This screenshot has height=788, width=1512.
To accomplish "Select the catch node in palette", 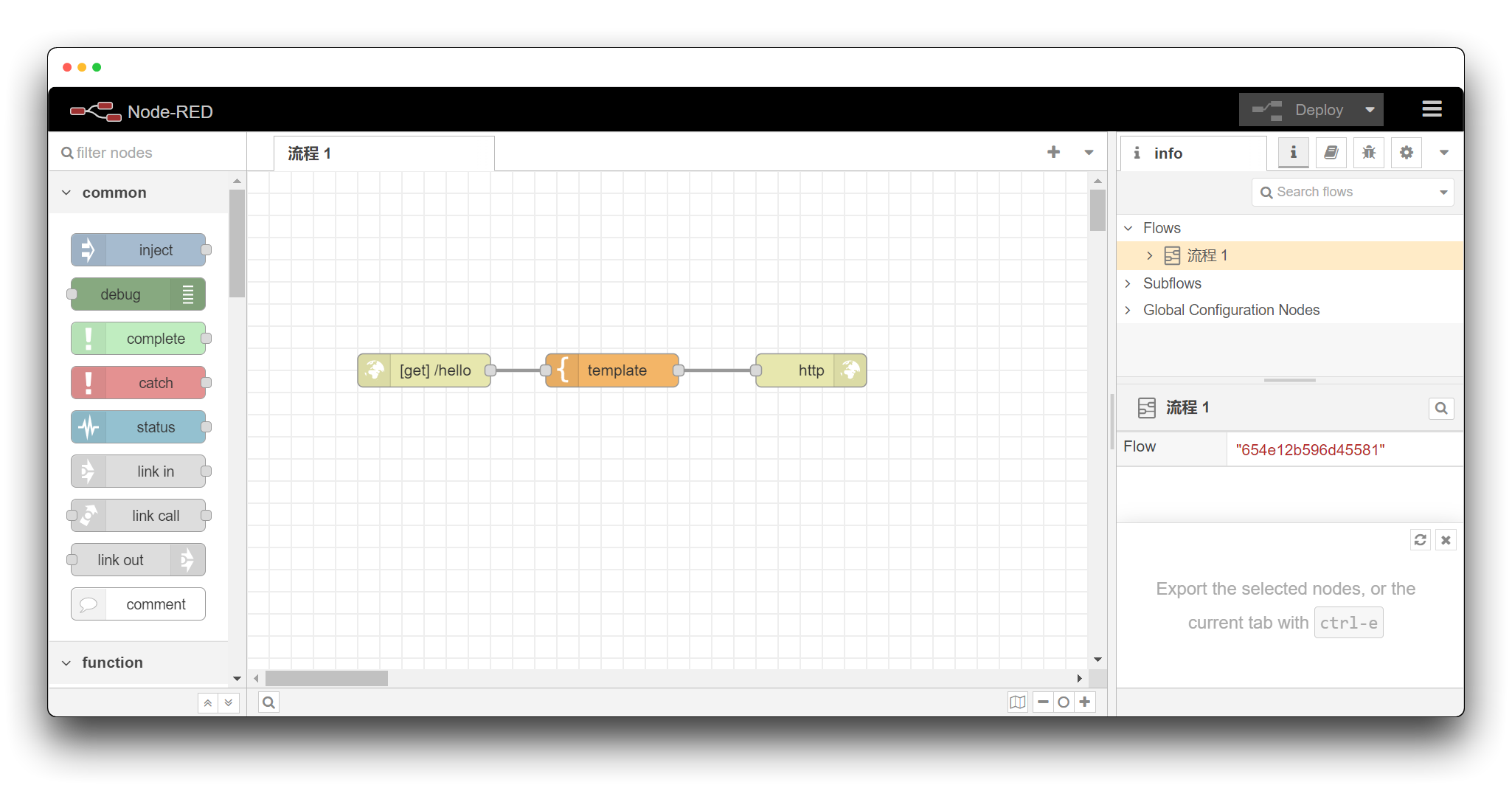I will coord(139,383).
